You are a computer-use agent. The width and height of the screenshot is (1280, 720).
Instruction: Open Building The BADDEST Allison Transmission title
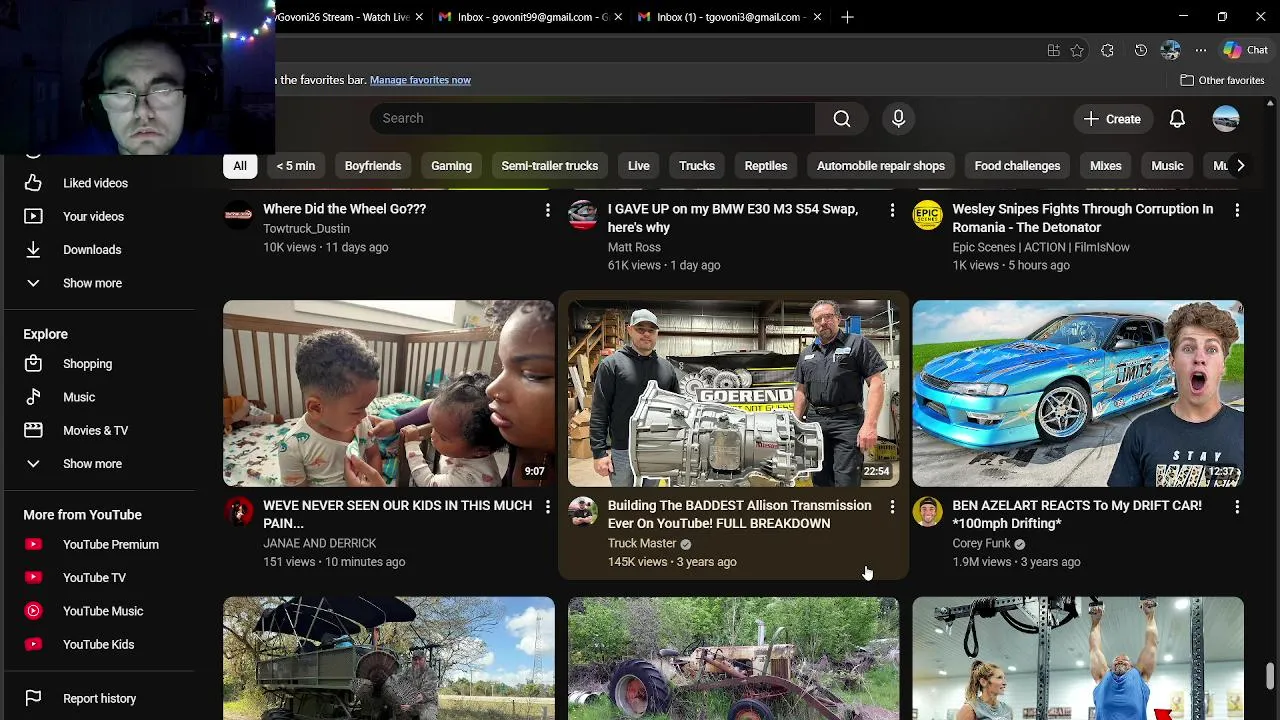[x=739, y=514]
